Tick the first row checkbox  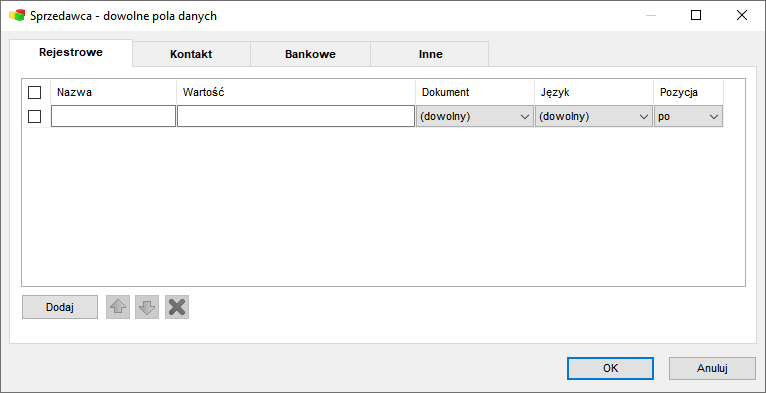(x=35, y=116)
